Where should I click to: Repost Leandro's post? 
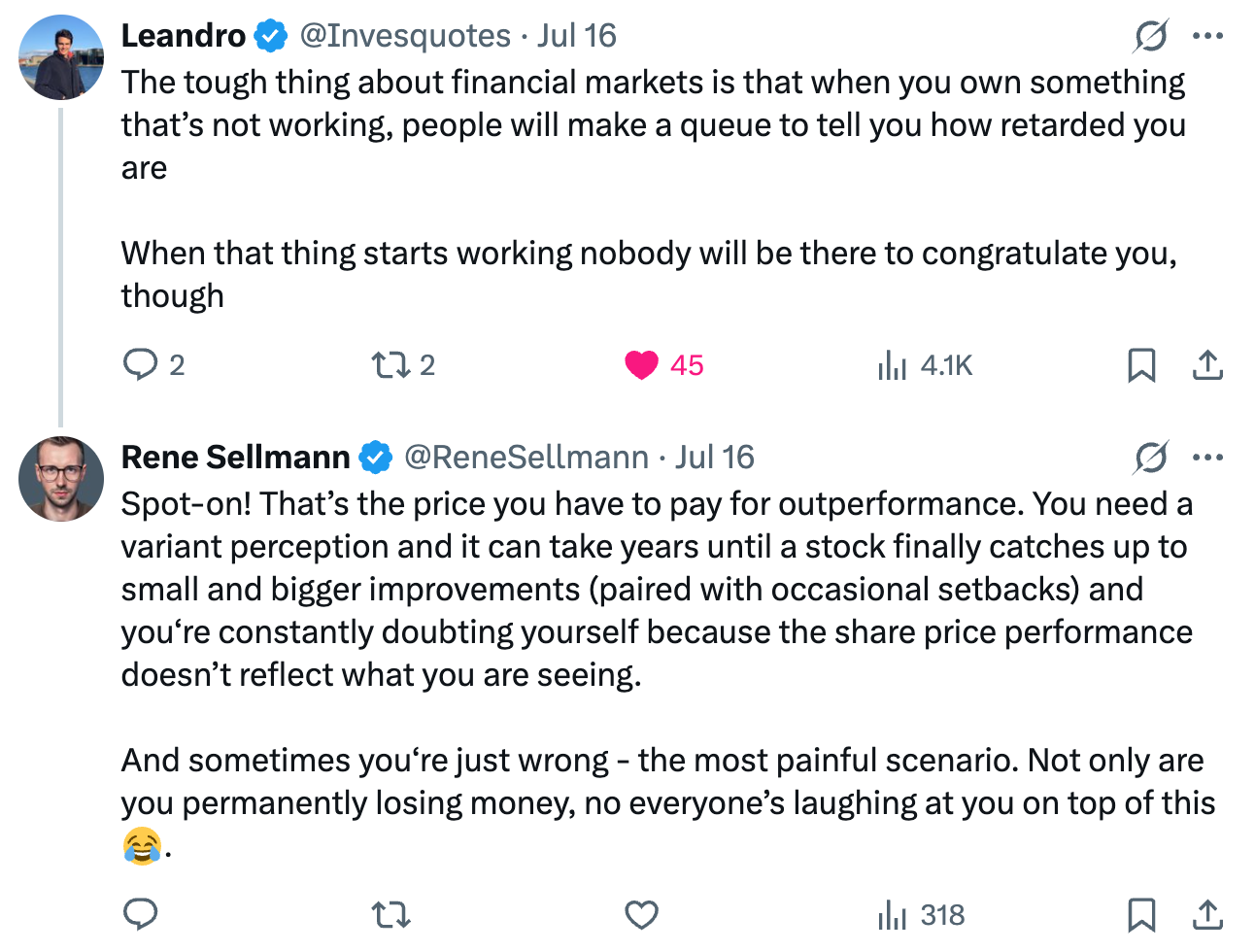[391, 365]
